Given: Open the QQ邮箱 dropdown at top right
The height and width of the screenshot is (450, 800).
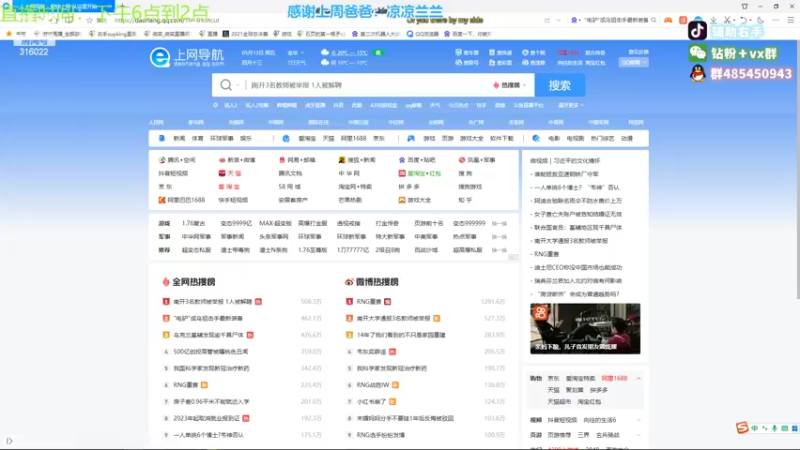Looking at the screenshot, I should pos(634,62).
